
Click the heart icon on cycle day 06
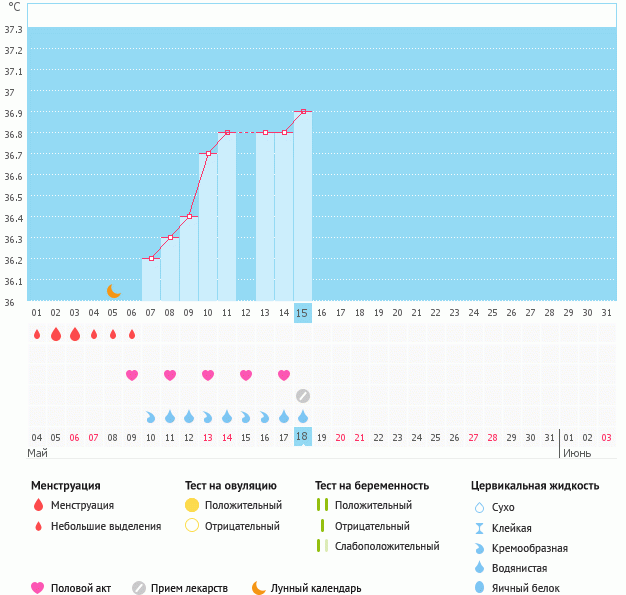click(132, 375)
